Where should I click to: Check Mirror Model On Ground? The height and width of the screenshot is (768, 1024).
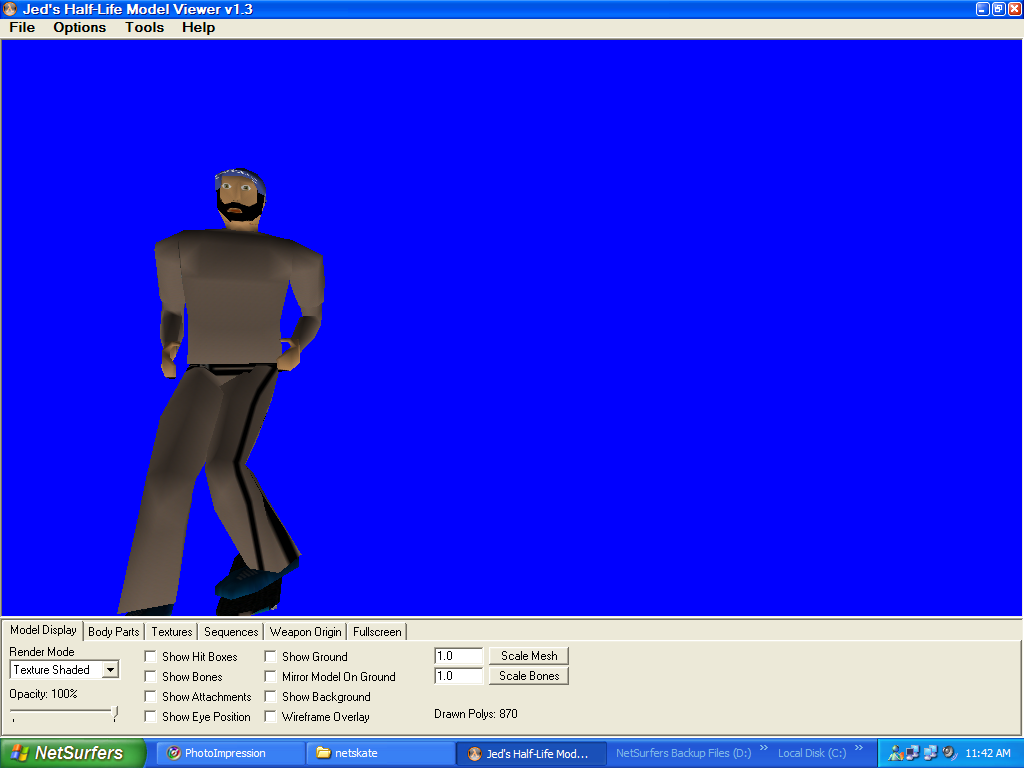click(x=270, y=677)
